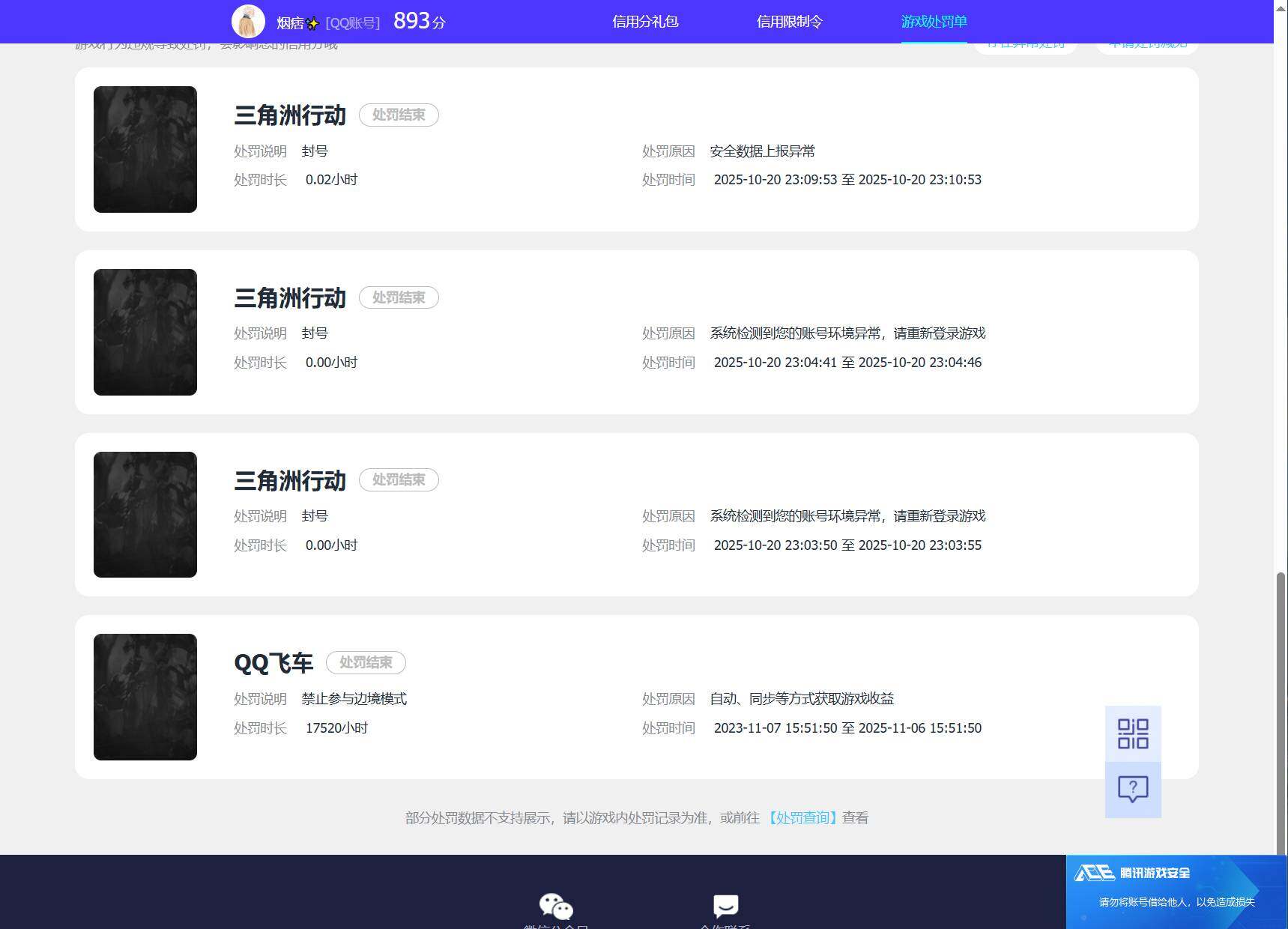Click the chat bubble cooperation icon in footer
The width and height of the screenshot is (1288, 929).
click(x=725, y=906)
